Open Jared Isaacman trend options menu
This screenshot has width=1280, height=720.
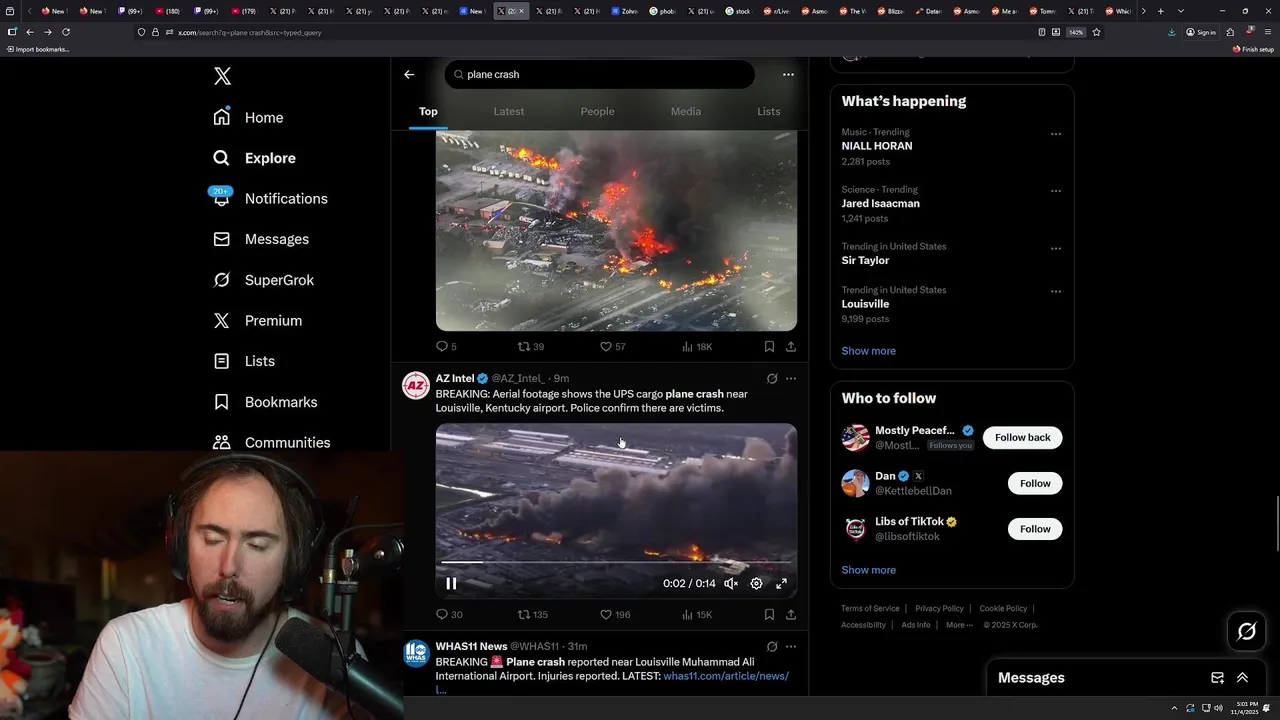pyautogui.click(x=1056, y=191)
